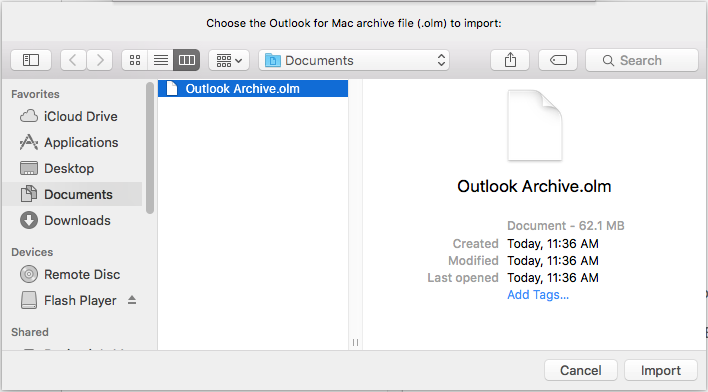Click 'Document - 62.1 MB' text
Image resolution: width=708 pixels, height=392 pixels.
tap(565, 225)
